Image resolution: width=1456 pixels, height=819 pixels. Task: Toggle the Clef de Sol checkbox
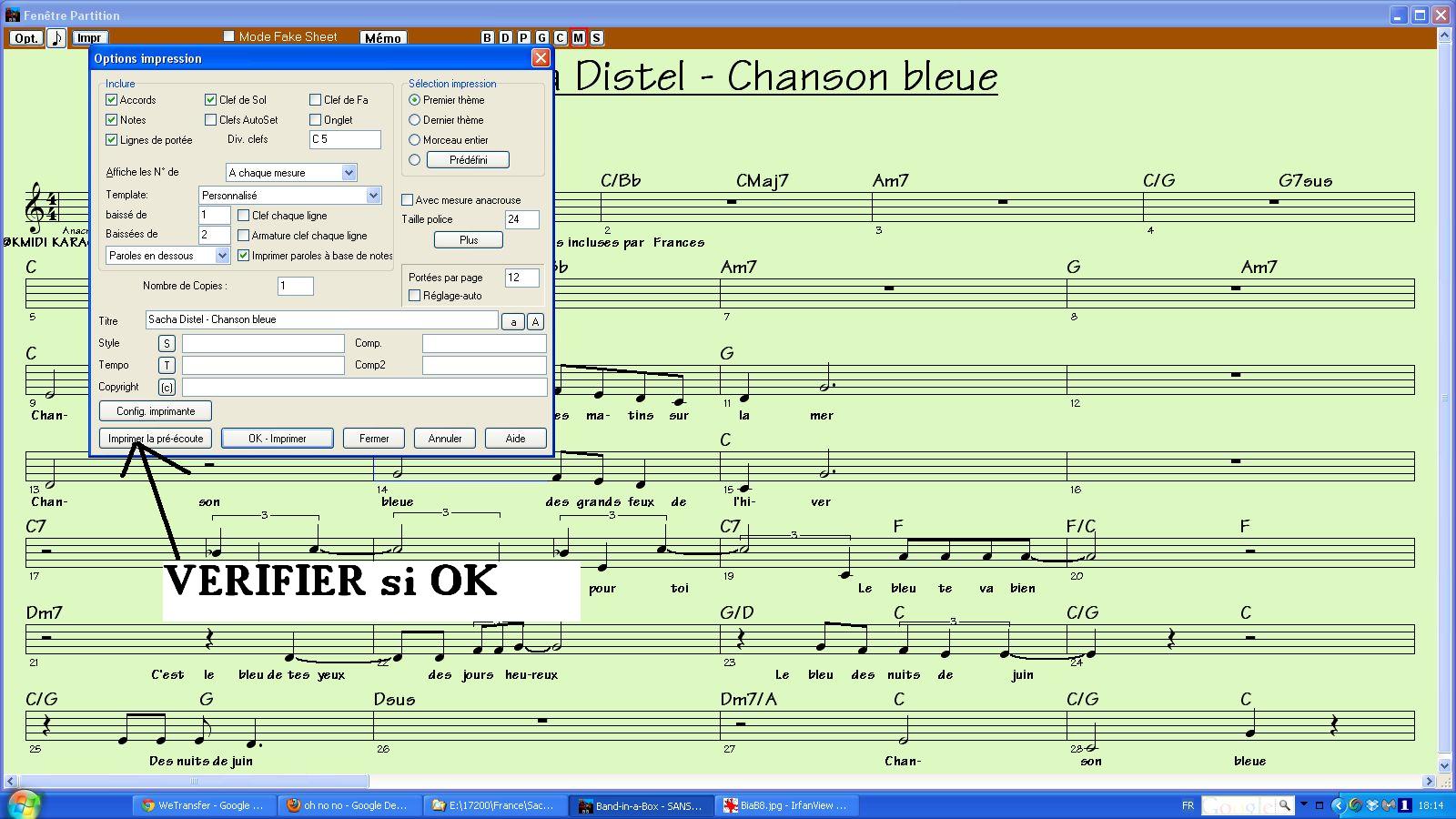pyautogui.click(x=210, y=100)
